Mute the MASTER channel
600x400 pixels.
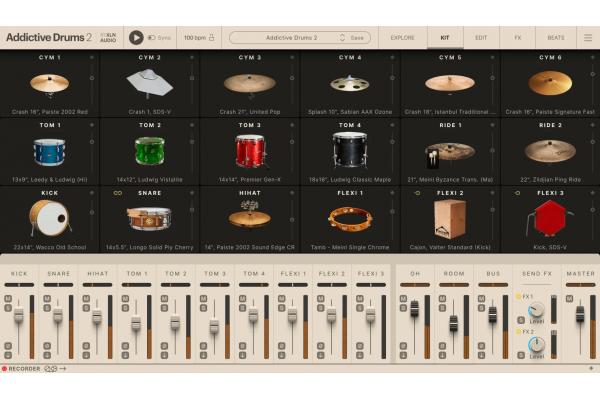[569, 299]
